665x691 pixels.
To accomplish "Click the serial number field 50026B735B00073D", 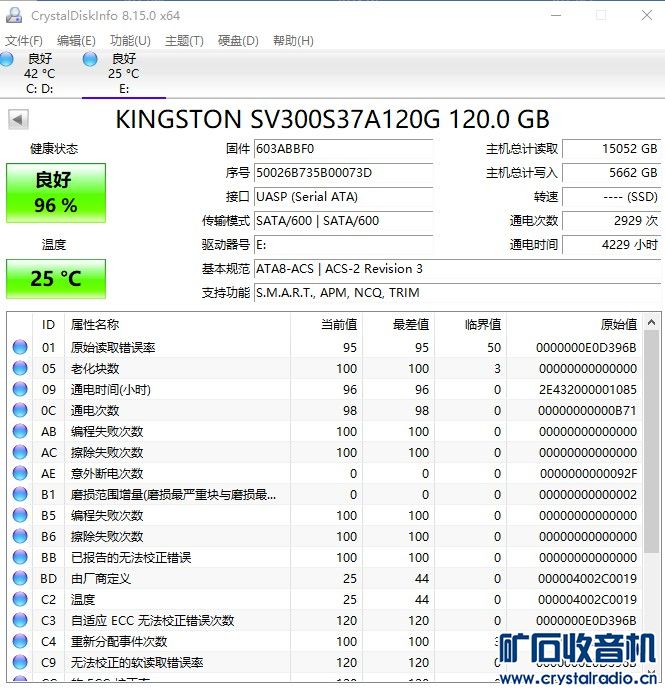I will pyautogui.click(x=344, y=173).
